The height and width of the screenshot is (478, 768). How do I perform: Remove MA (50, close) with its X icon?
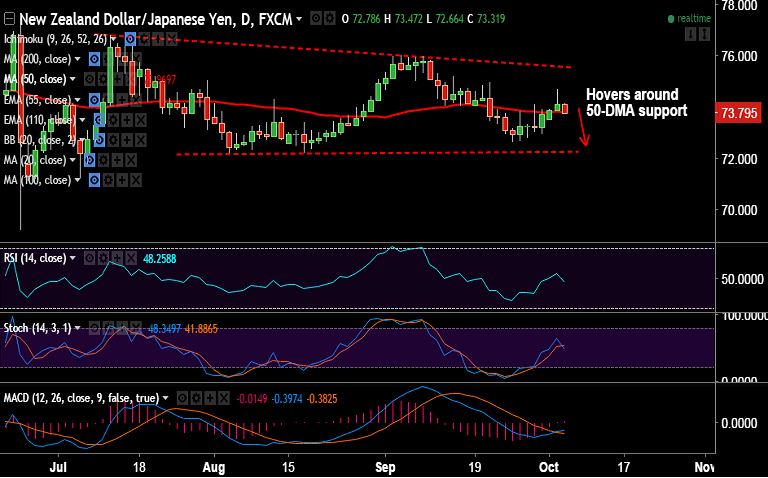point(131,79)
